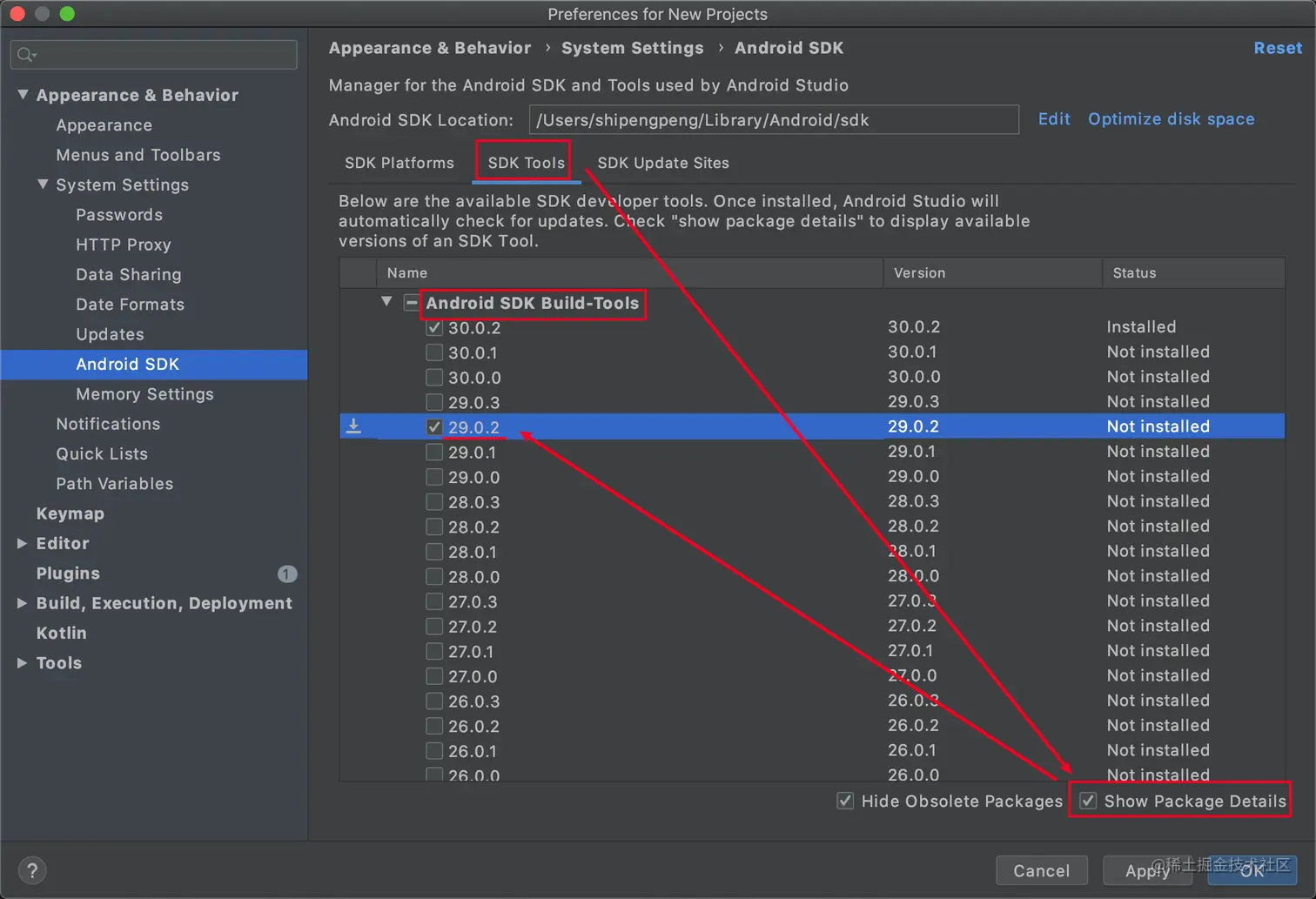Expand Build, Execution, Deployment section
This screenshot has width=1316, height=899.
click(23, 603)
